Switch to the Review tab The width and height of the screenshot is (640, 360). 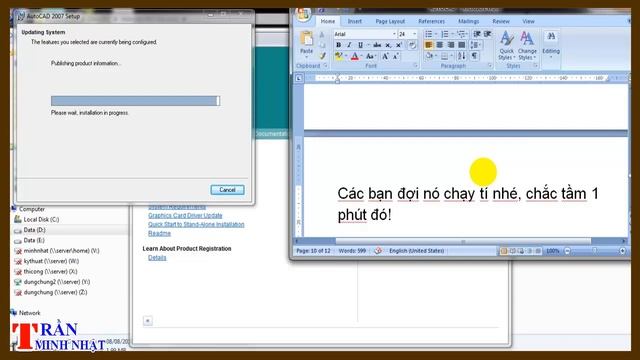(x=501, y=21)
